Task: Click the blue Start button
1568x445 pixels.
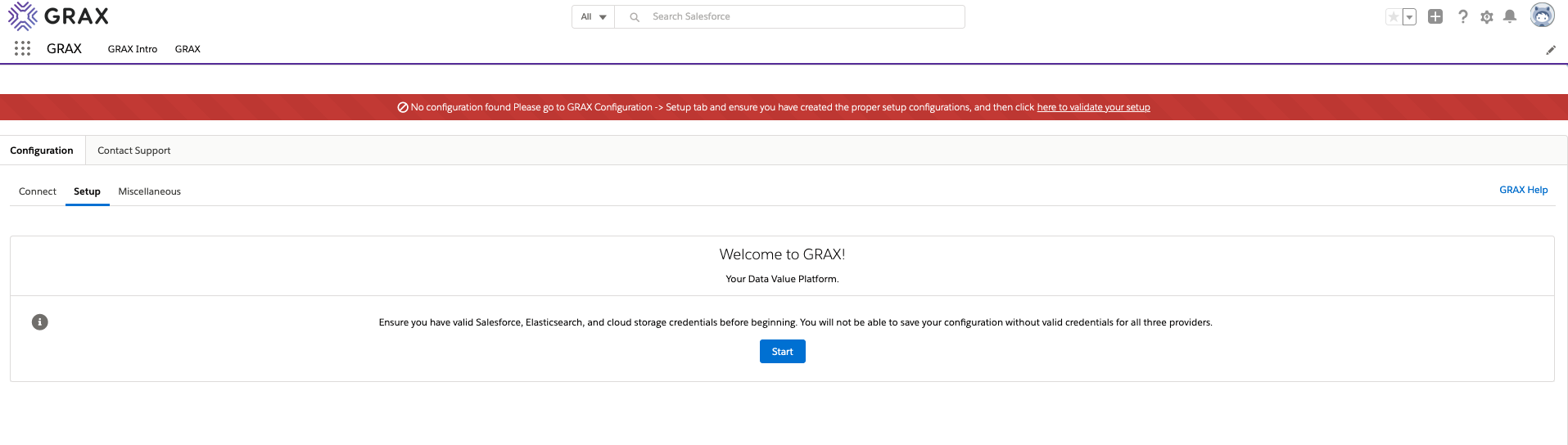Action: tap(783, 352)
